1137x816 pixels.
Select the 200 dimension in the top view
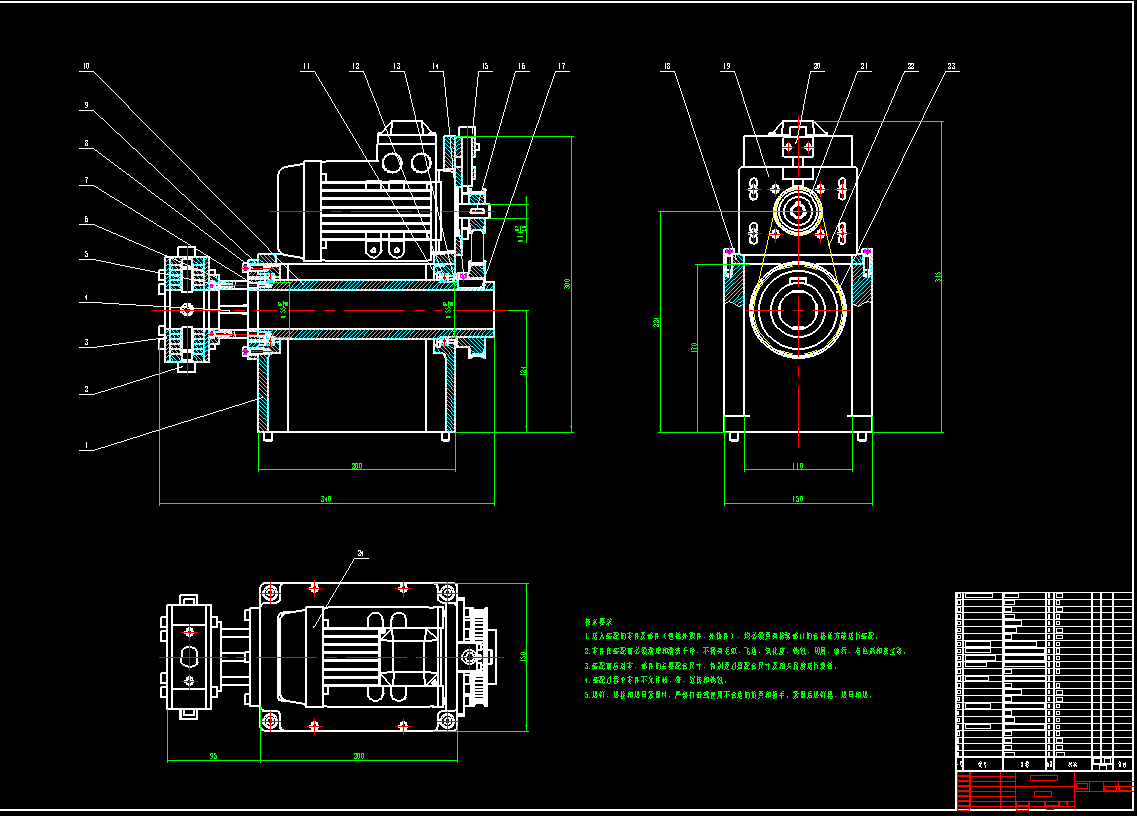(x=359, y=756)
